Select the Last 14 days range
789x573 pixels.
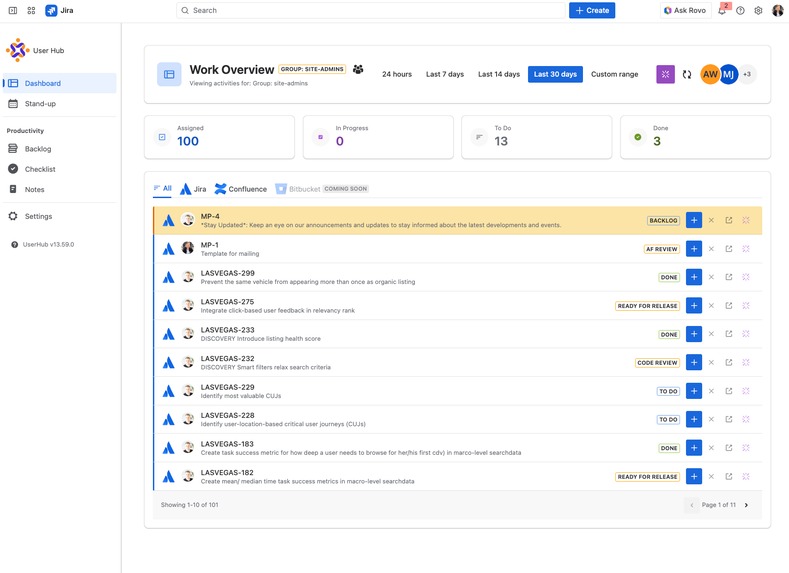[499, 74]
